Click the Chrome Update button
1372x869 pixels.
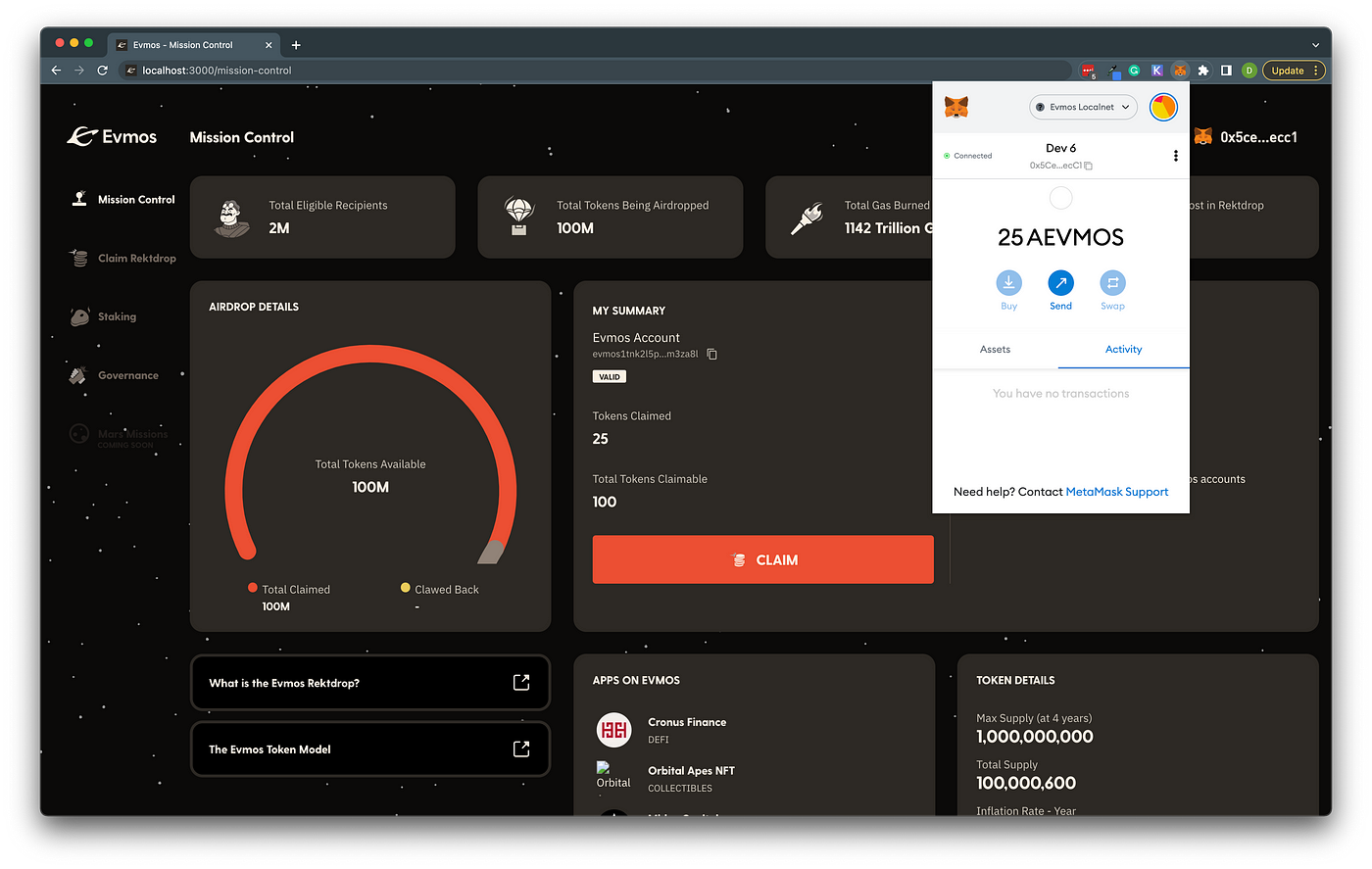click(1294, 71)
